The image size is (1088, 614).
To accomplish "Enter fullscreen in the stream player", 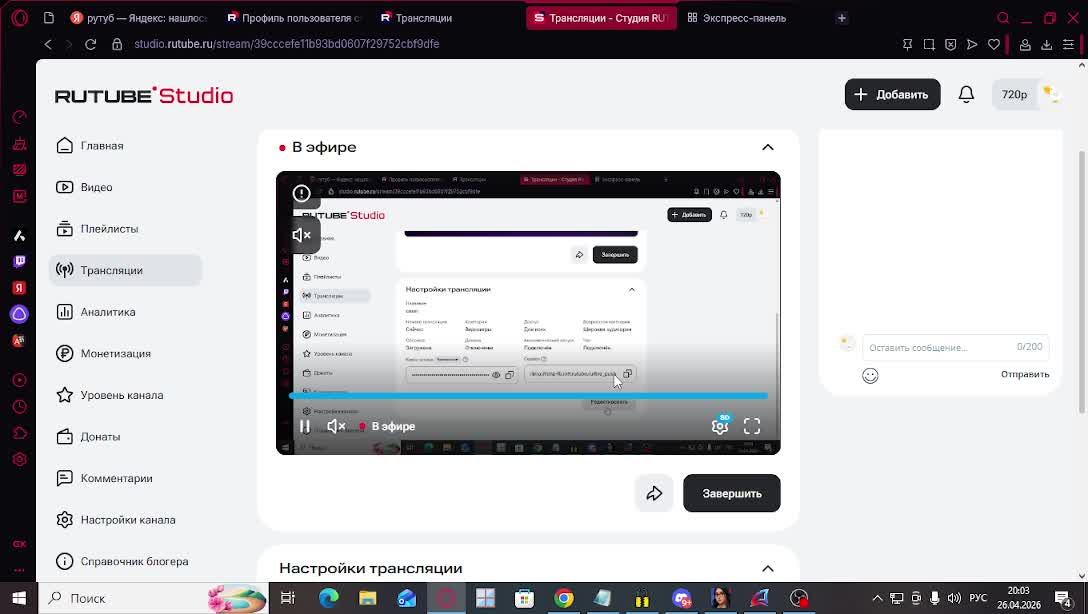I will click(x=752, y=426).
